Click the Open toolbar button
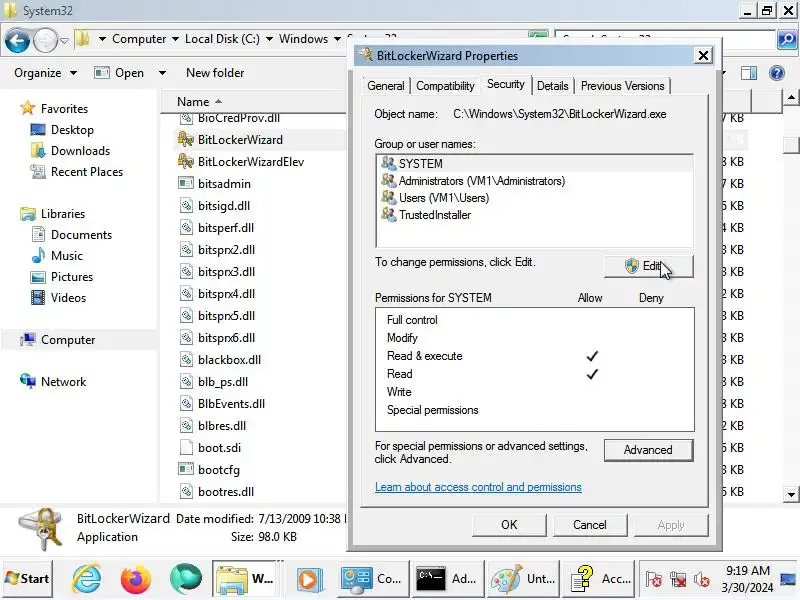The height and width of the screenshot is (600, 800). (x=120, y=73)
